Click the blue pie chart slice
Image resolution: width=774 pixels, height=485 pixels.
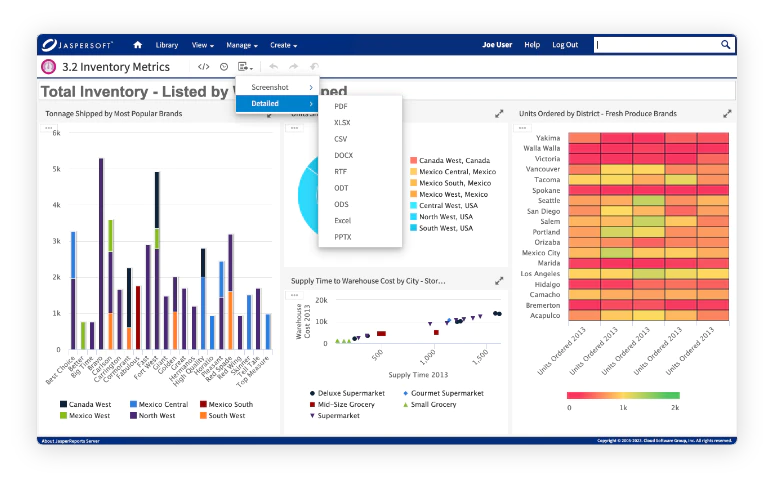click(x=309, y=197)
